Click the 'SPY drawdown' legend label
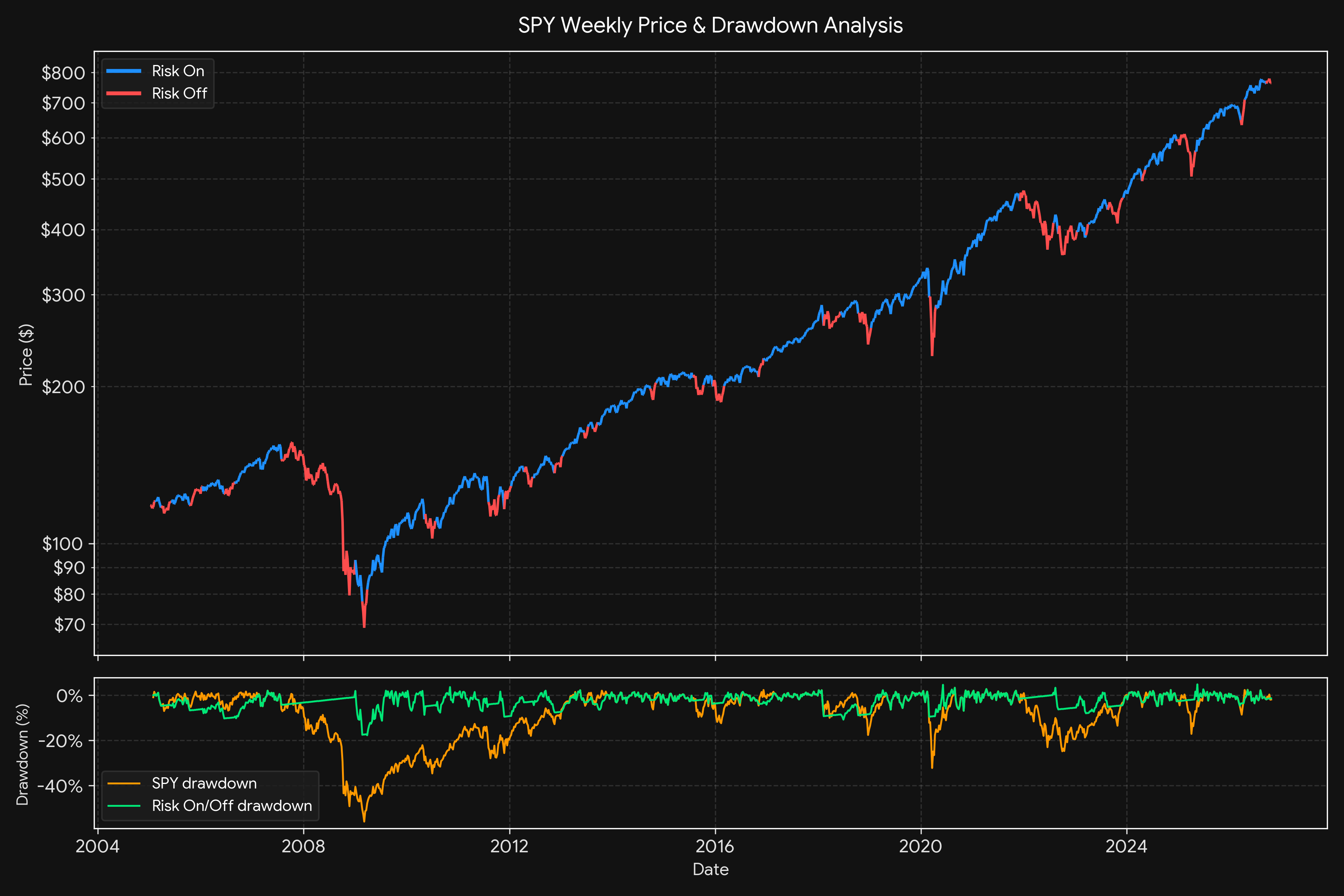 pos(205,783)
